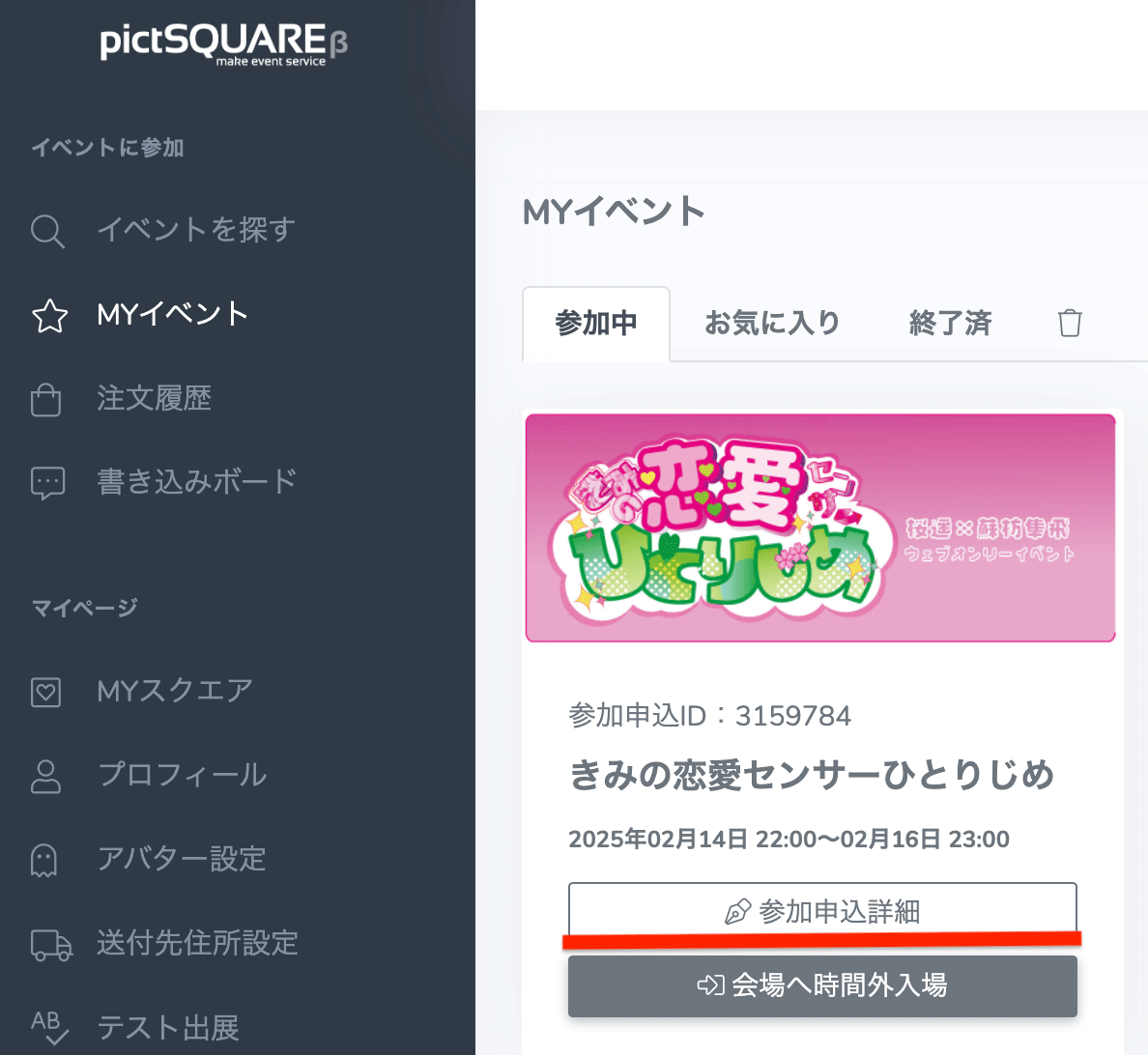Open 書き込みボード in the sidebar

click(197, 482)
